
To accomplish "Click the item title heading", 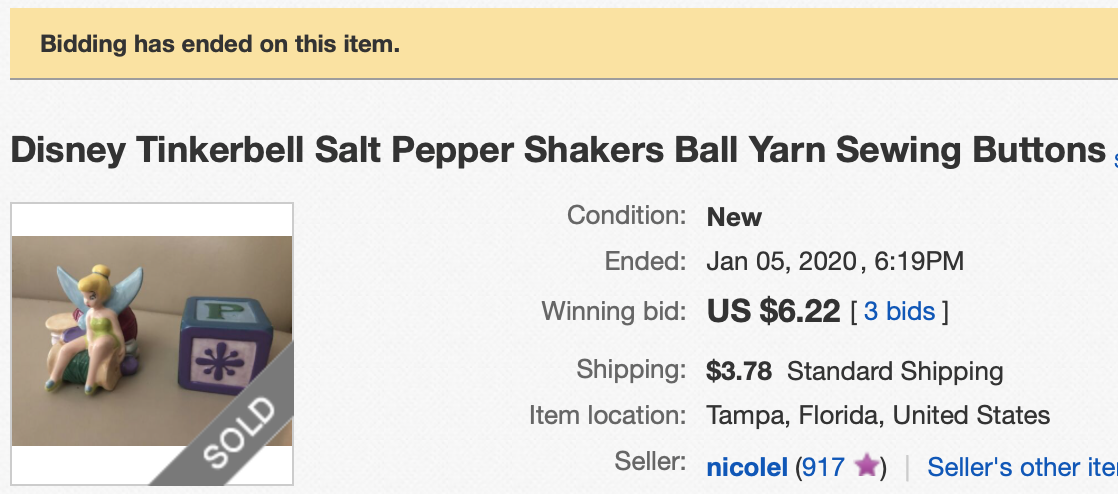I will [x=557, y=150].
